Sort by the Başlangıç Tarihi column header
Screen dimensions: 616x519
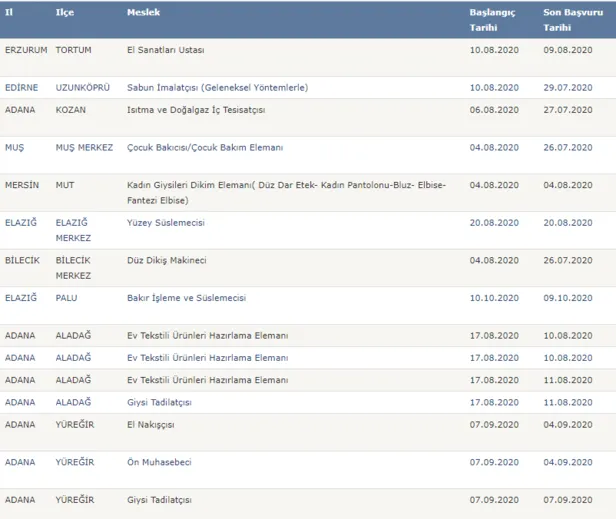(491, 20)
